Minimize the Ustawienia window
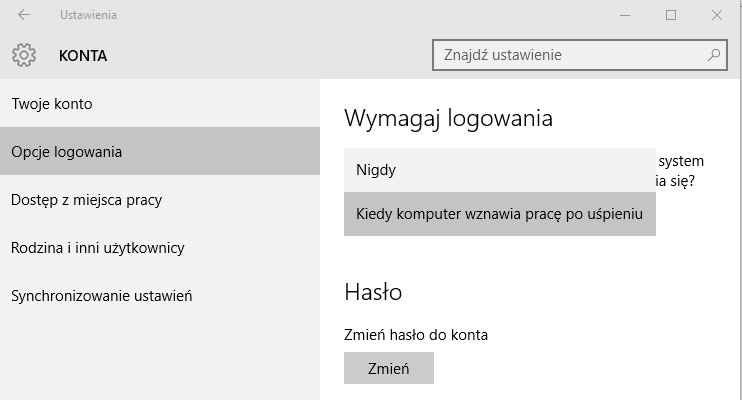The width and height of the screenshot is (742, 400). [625, 15]
